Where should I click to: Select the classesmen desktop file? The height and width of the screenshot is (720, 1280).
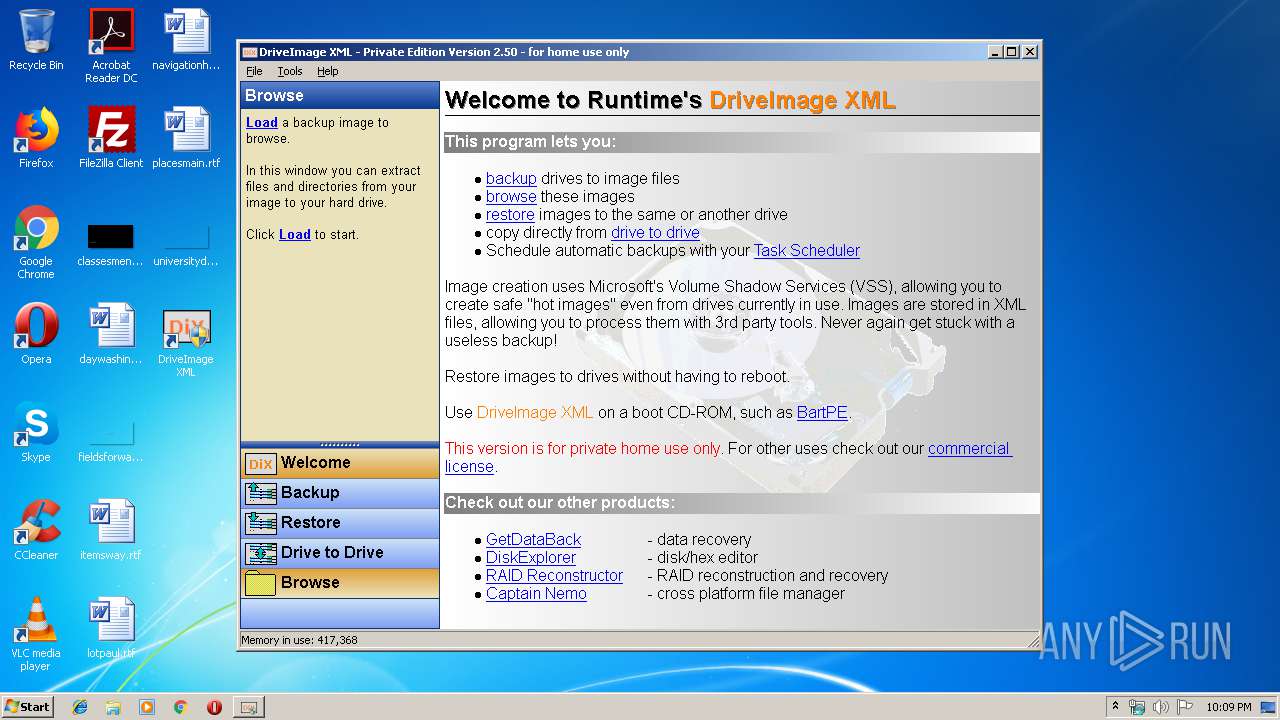111,243
